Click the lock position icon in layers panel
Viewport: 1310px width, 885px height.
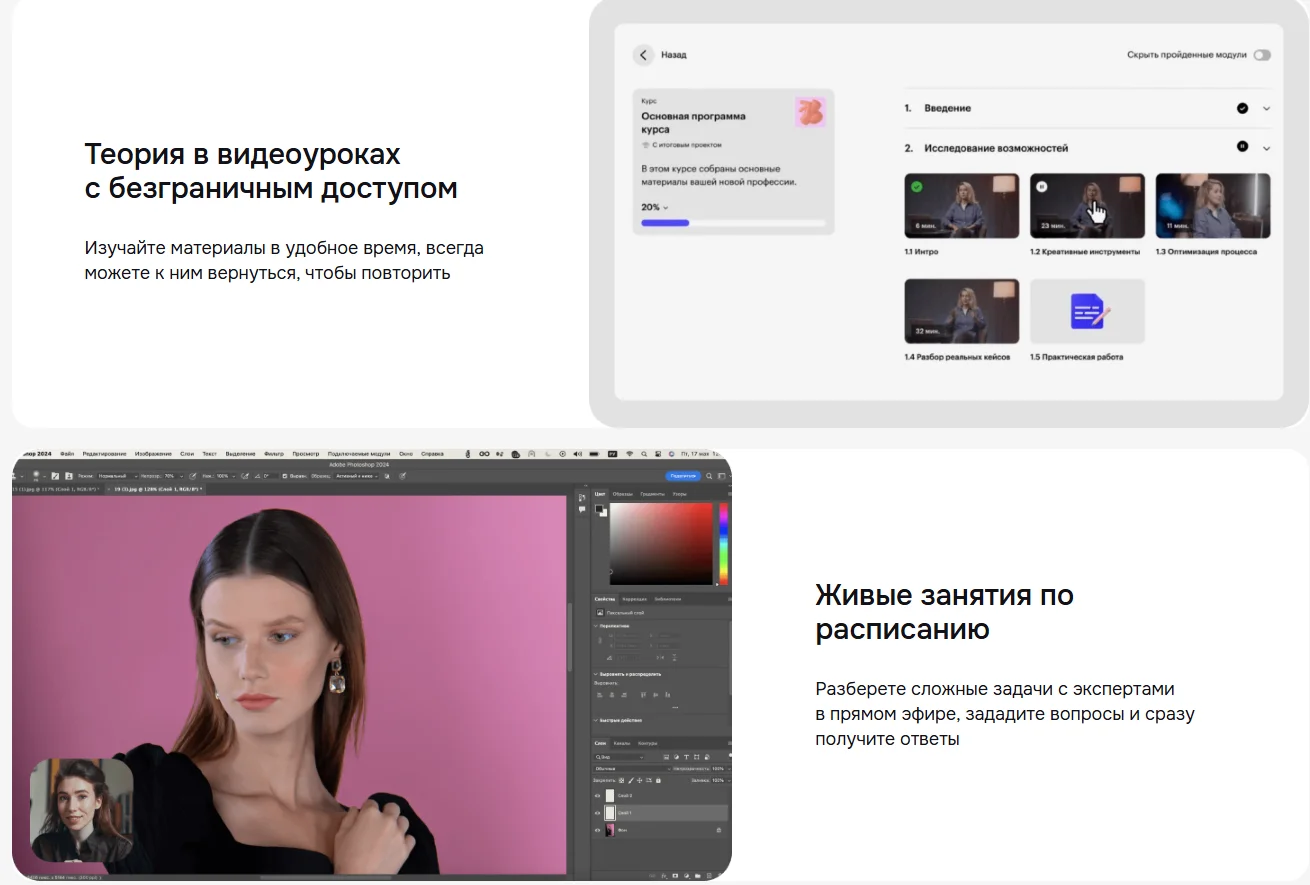638,780
